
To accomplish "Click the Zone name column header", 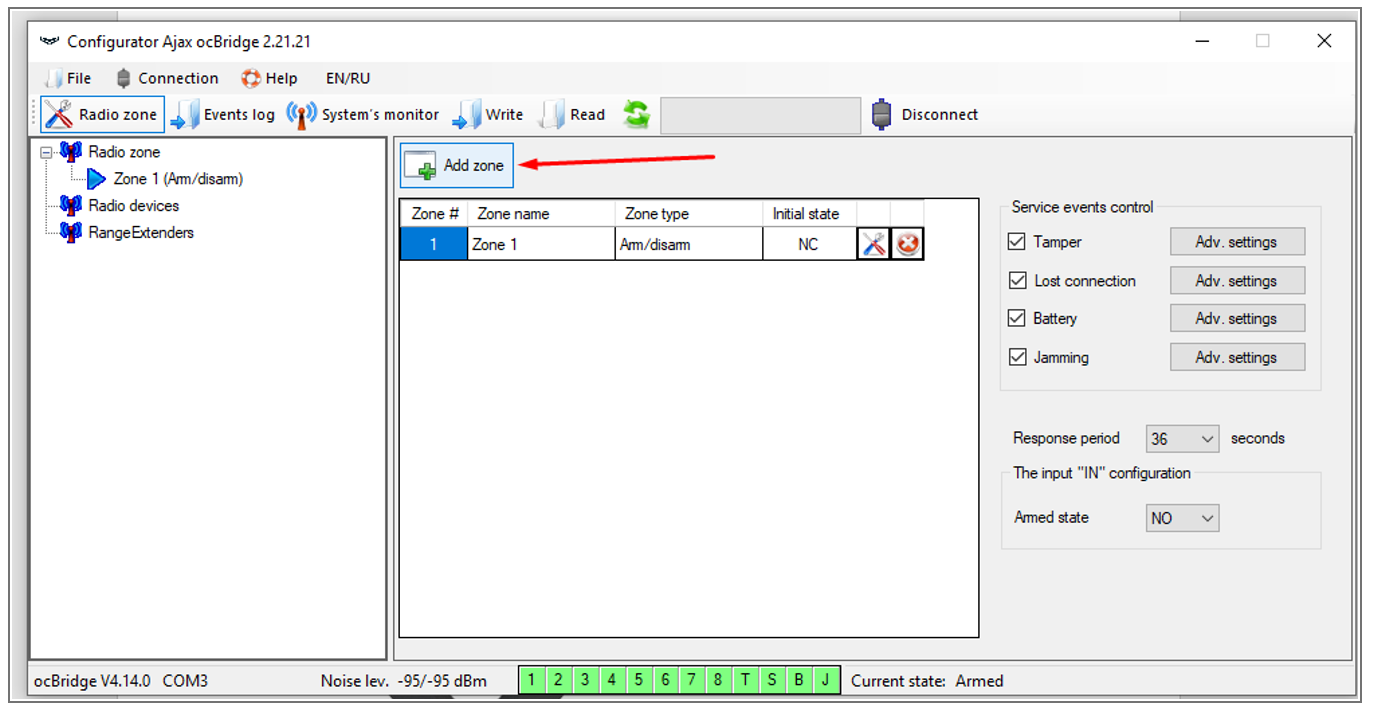I will 541,214.
